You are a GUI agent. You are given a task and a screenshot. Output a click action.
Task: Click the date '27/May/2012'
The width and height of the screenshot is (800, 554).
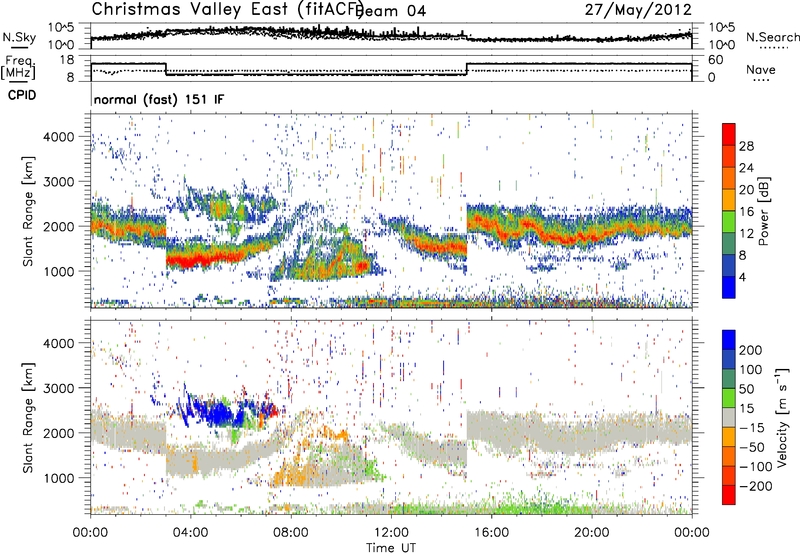coord(638,10)
